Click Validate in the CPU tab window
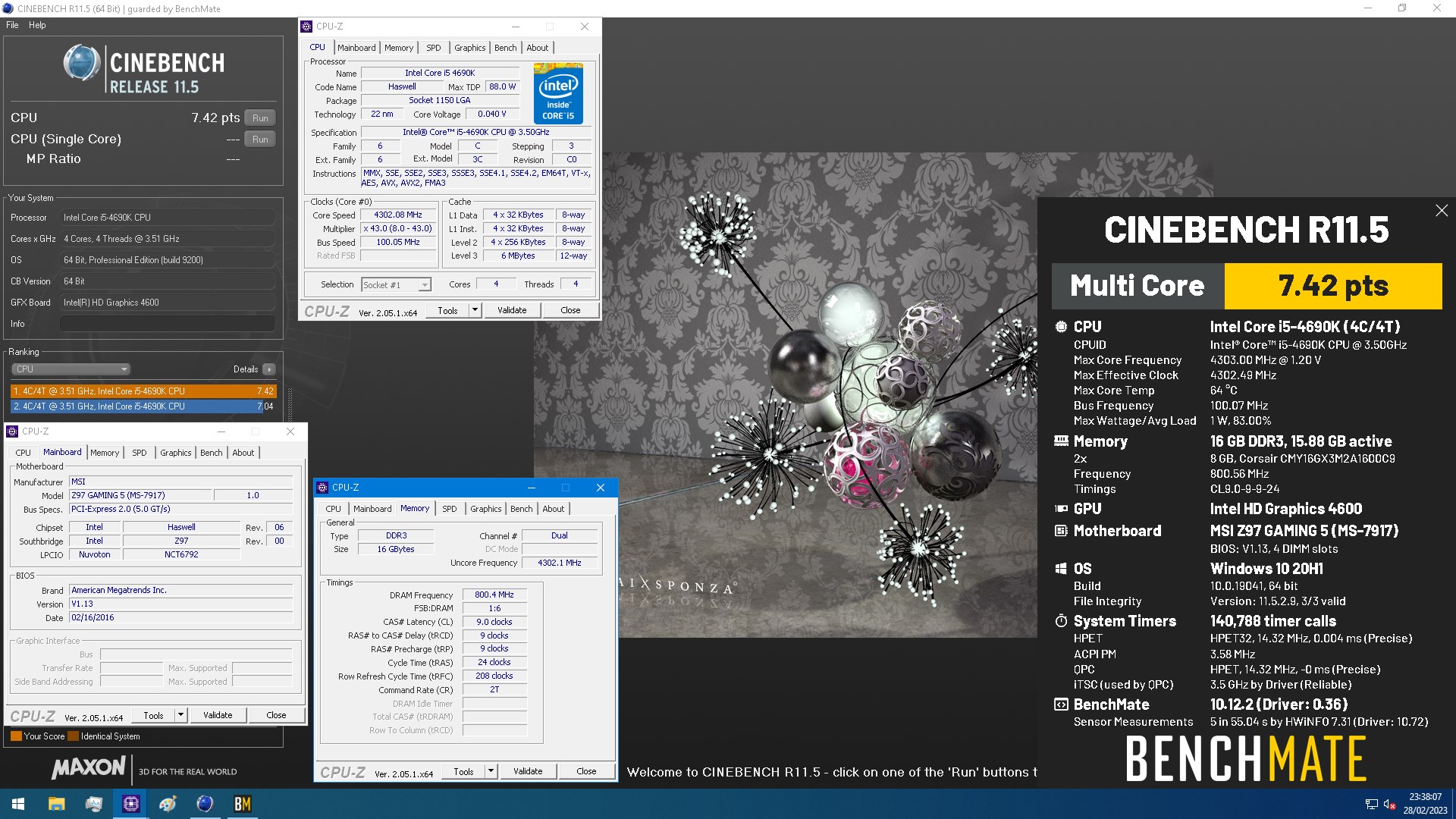The image size is (1456, 819). click(x=512, y=310)
